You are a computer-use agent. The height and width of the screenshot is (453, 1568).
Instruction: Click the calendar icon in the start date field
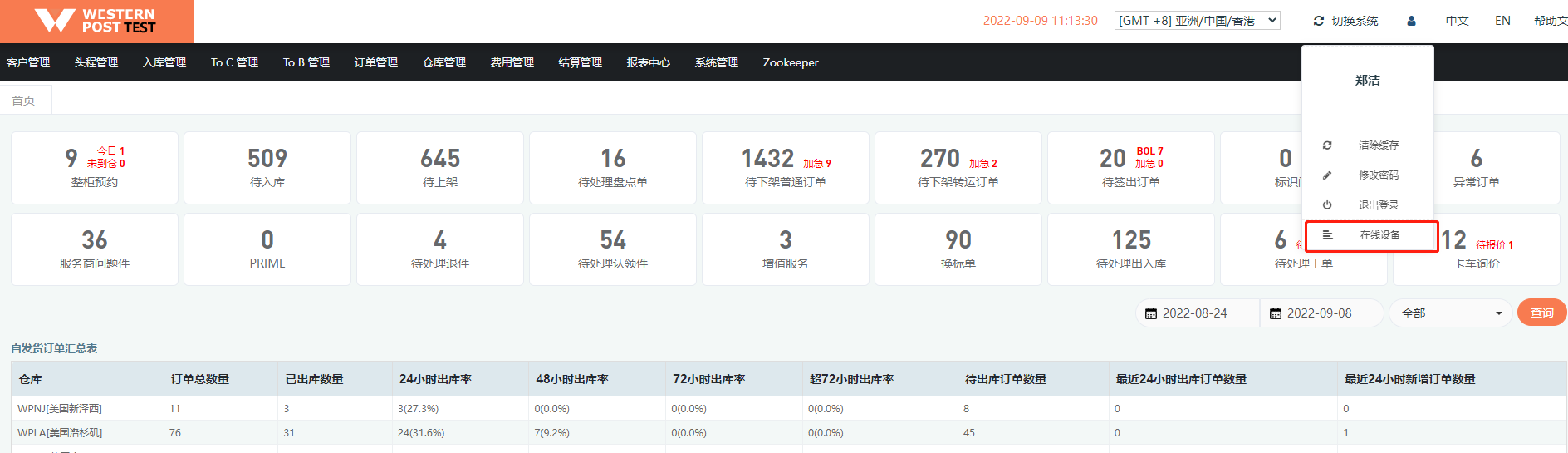[x=1151, y=313]
